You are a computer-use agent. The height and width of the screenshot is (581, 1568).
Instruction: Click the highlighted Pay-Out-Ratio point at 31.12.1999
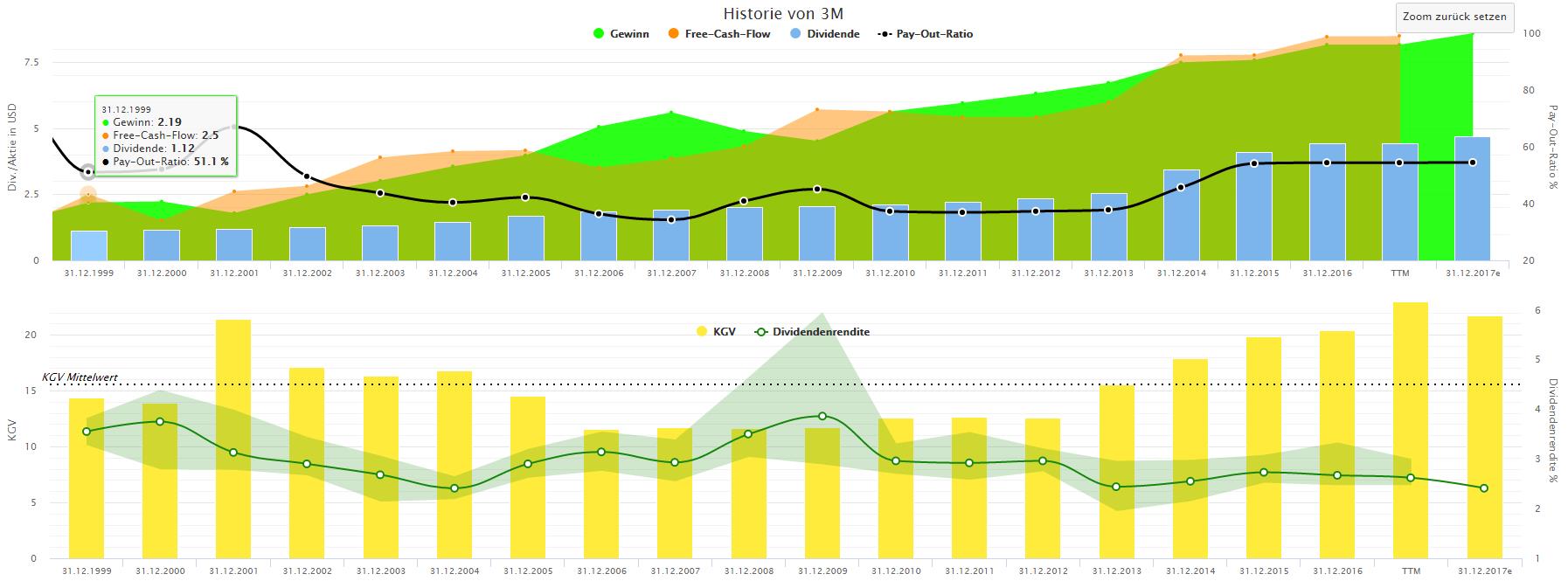pos(88,172)
